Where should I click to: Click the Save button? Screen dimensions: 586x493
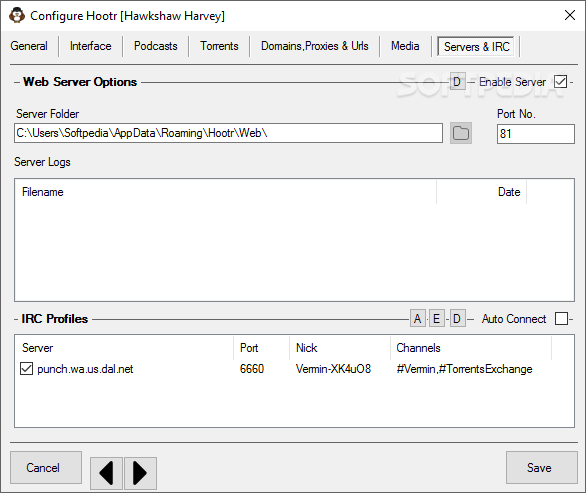(x=542, y=468)
